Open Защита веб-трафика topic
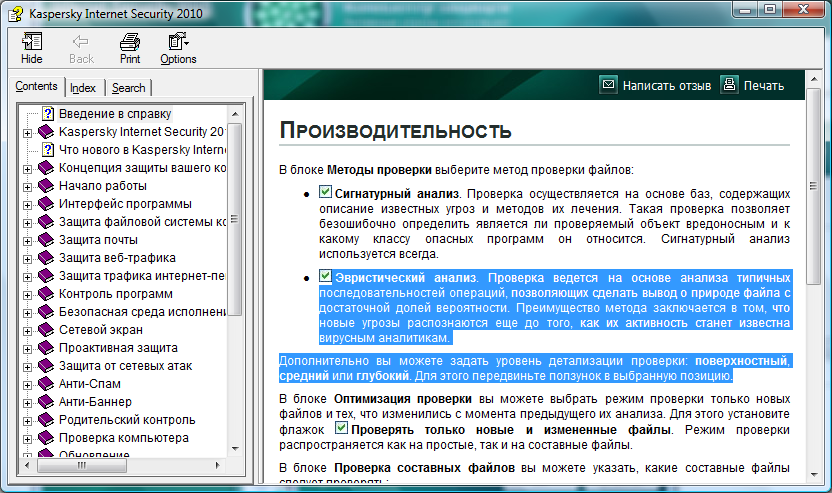Viewport: 832px width, 493px height. (x=117, y=258)
